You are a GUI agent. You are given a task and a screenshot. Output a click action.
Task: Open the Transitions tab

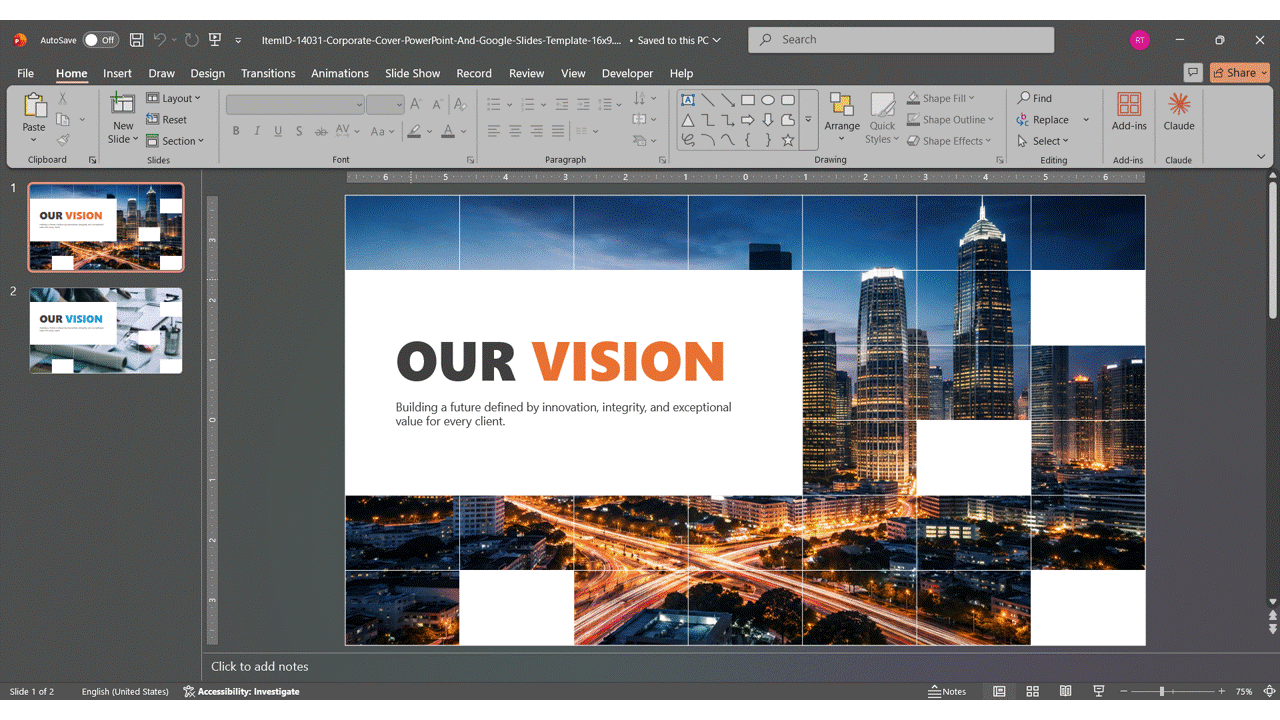tap(268, 73)
